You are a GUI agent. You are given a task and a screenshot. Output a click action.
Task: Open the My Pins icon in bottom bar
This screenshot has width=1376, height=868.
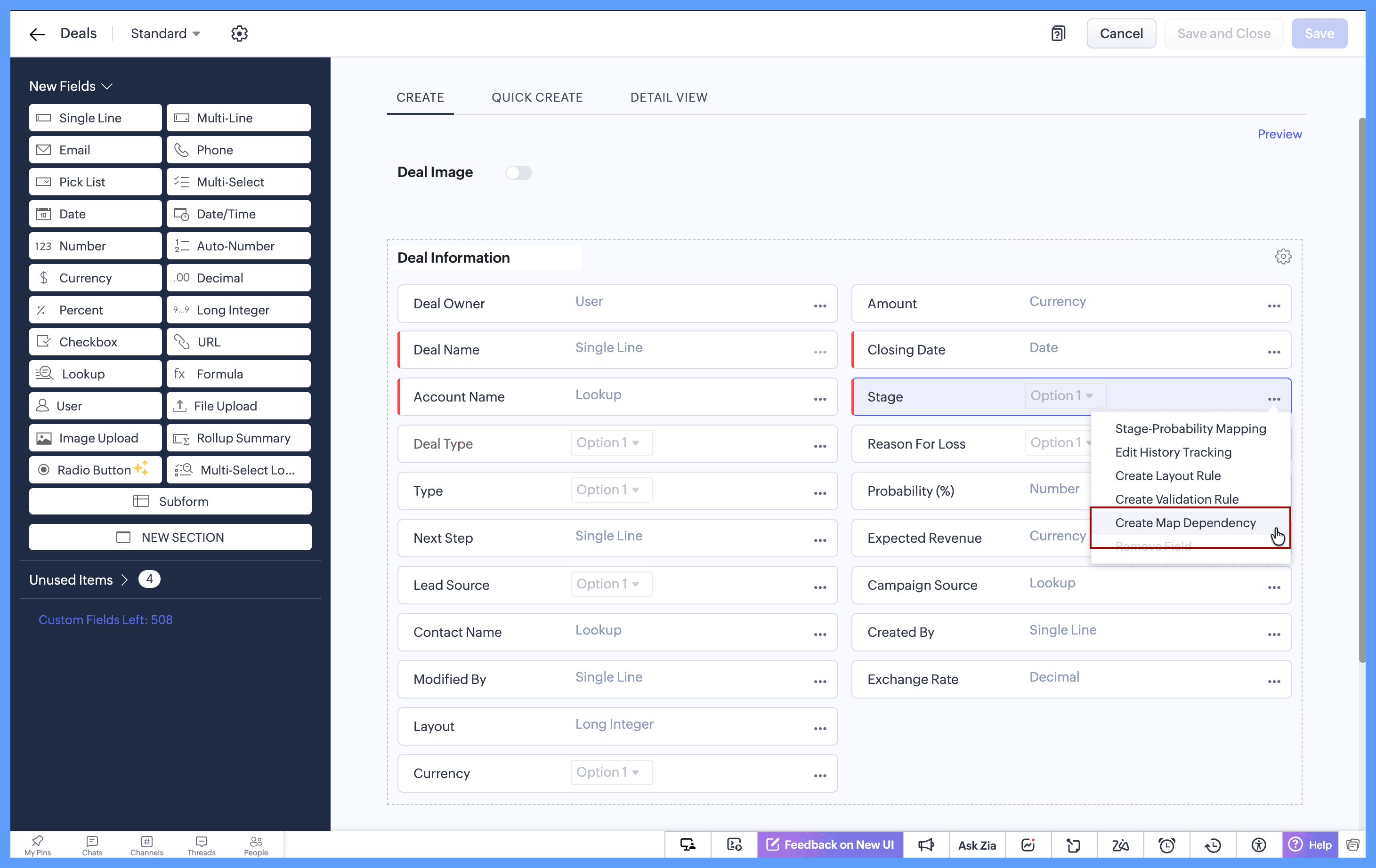(x=37, y=844)
